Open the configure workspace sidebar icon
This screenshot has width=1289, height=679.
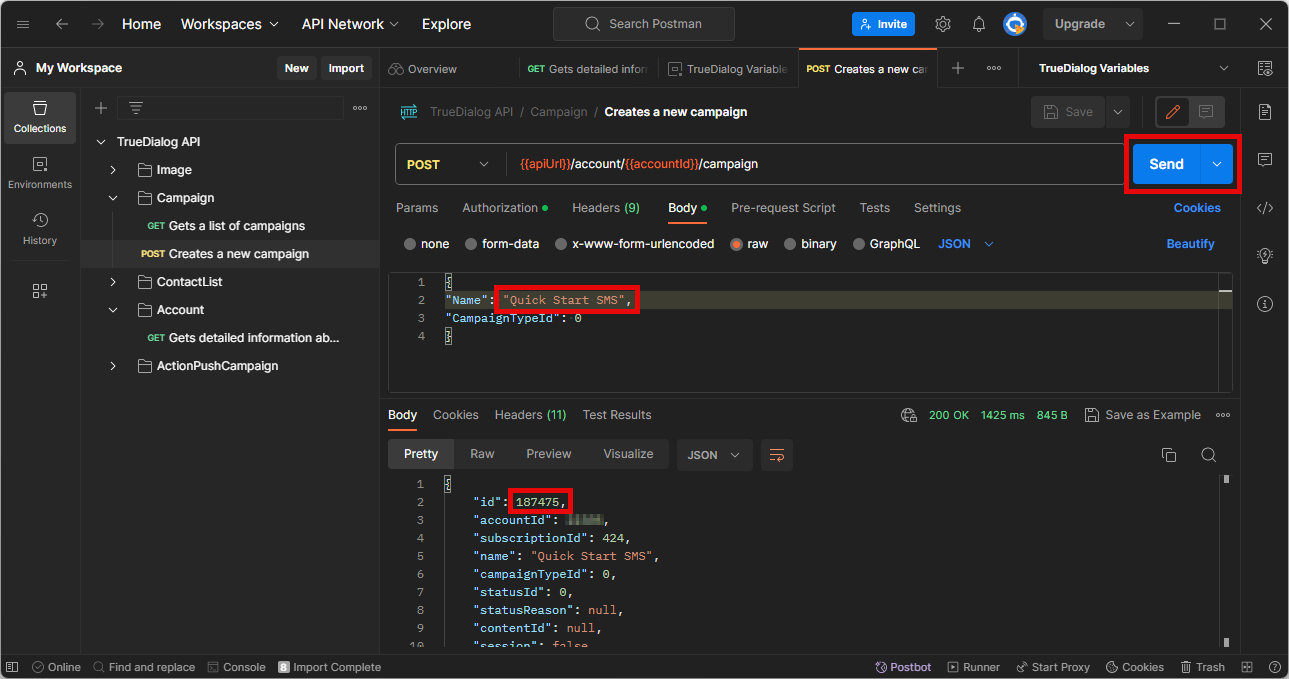[x=40, y=291]
